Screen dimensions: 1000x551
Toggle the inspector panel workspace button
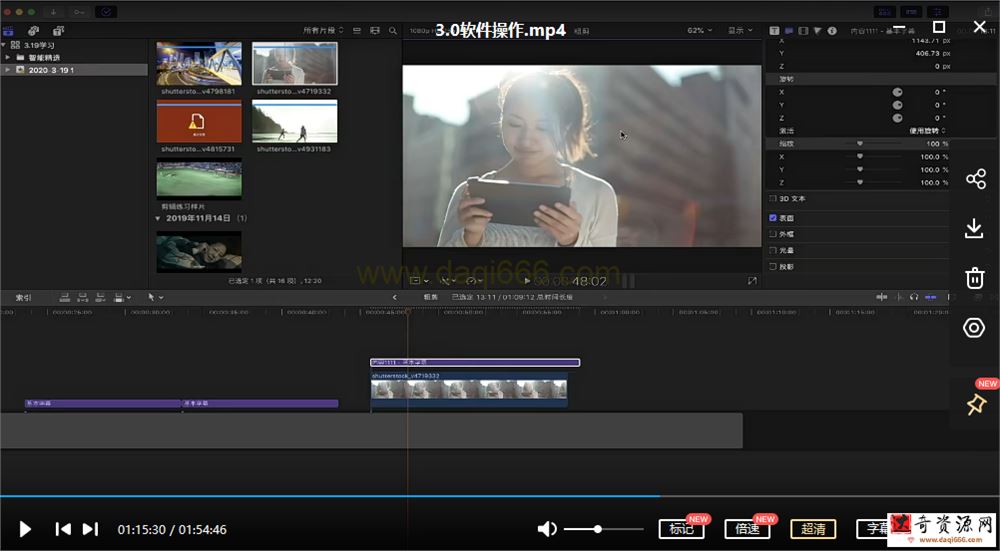(x=938, y=12)
